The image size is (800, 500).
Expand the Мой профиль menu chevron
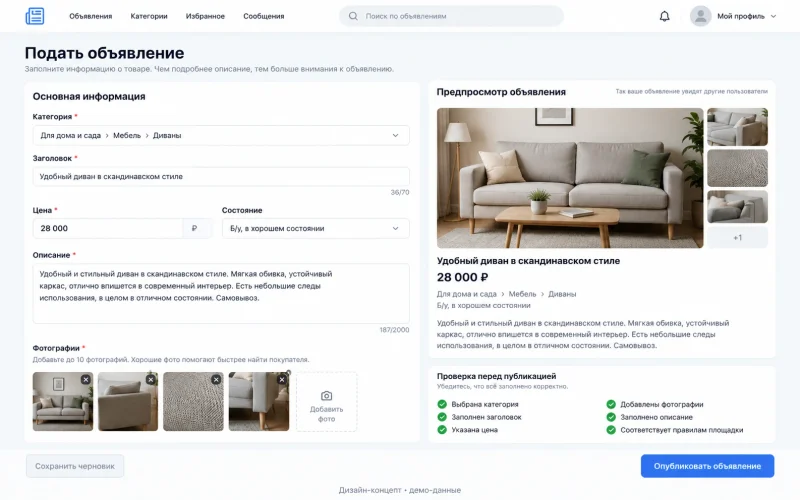pyautogui.click(x=773, y=16)
